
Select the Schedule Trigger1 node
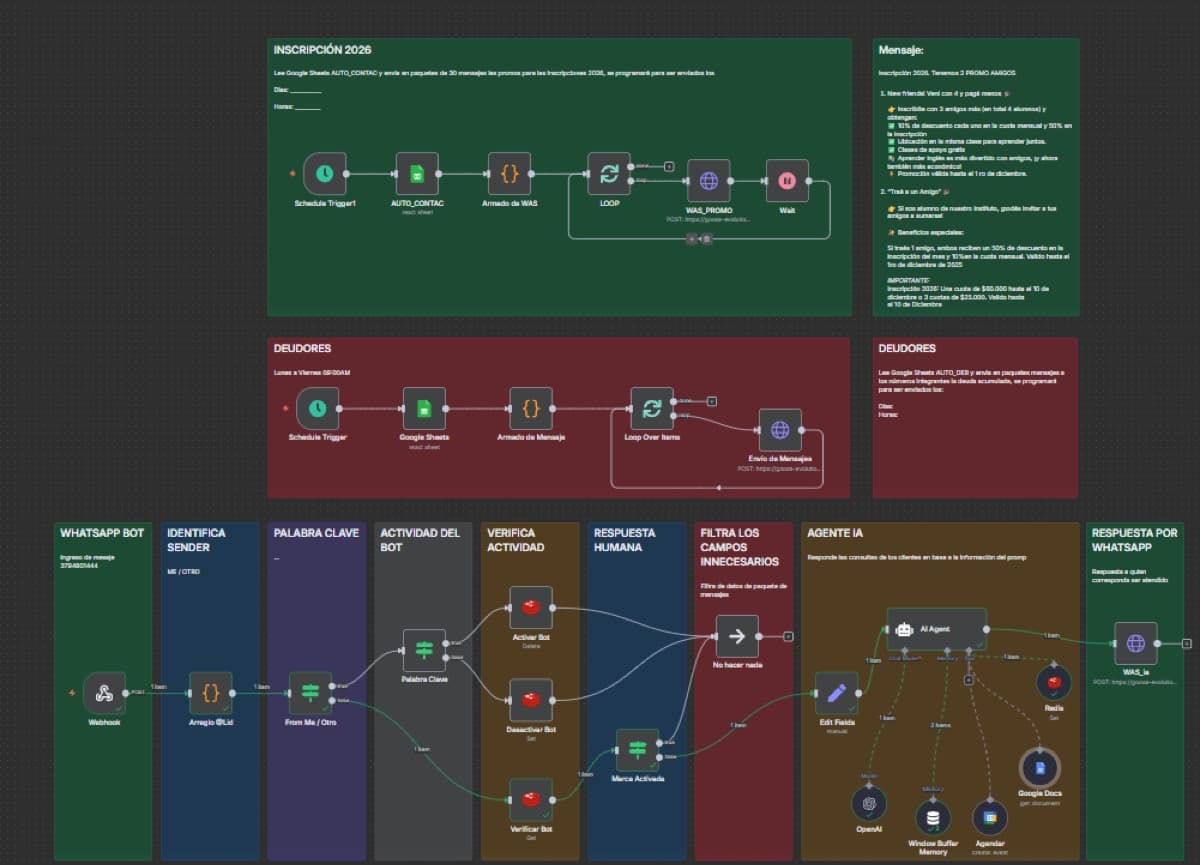(x=324, y=174)
